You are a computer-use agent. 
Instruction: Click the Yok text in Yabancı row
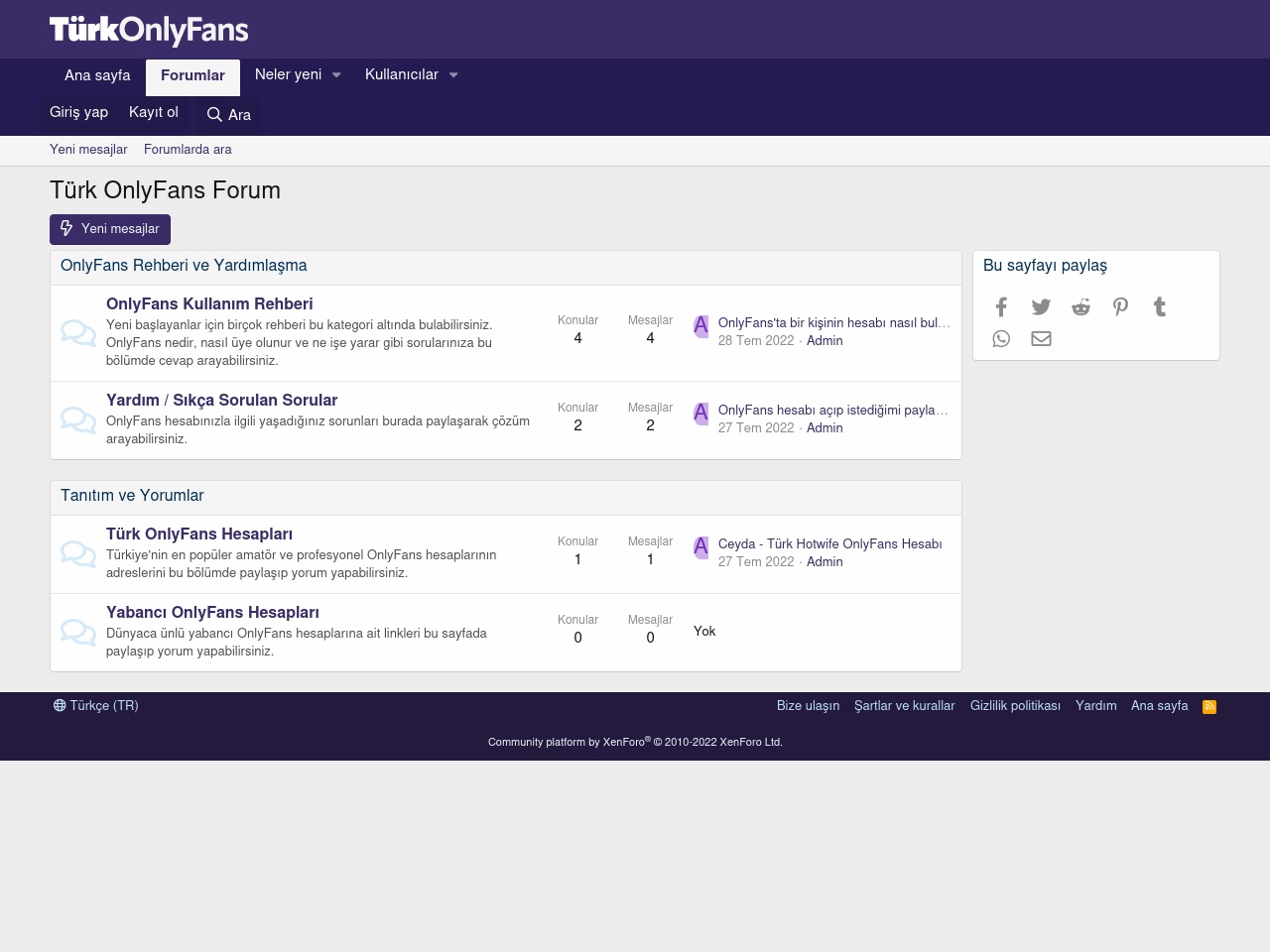[x=704, y=632]
